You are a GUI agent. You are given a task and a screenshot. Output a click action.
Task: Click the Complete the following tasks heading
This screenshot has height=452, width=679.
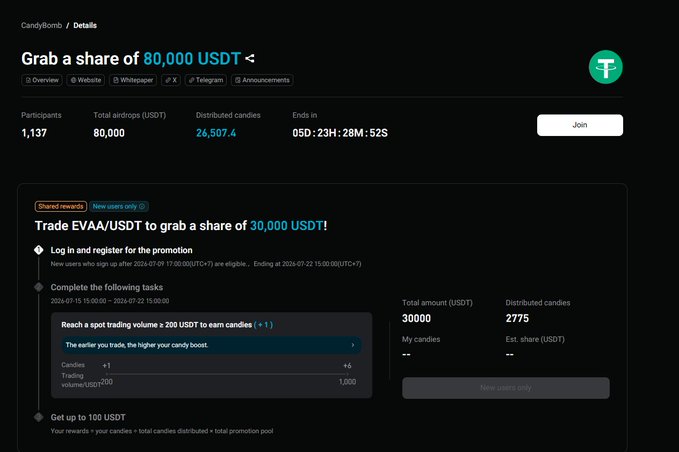coord(107,287)
